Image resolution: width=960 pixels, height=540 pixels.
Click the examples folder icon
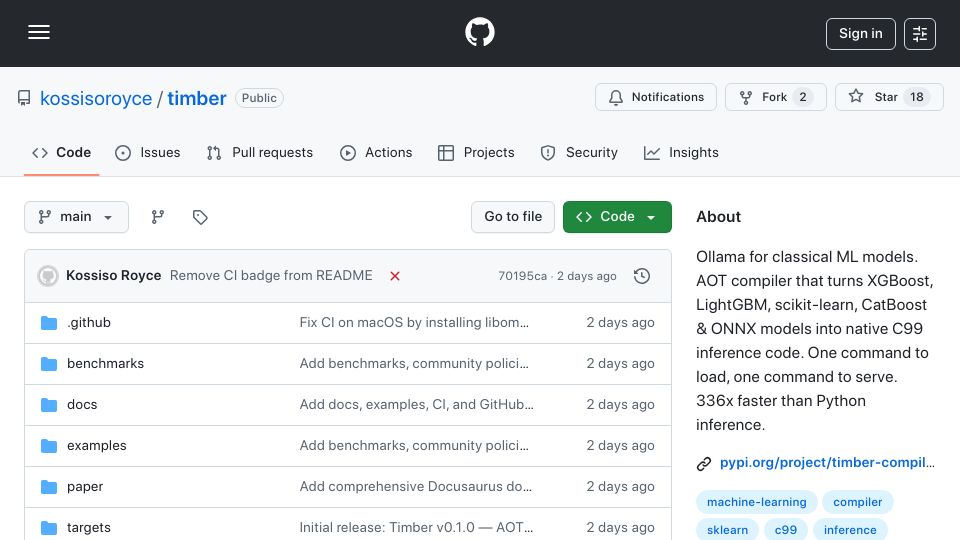coord(49,446)
